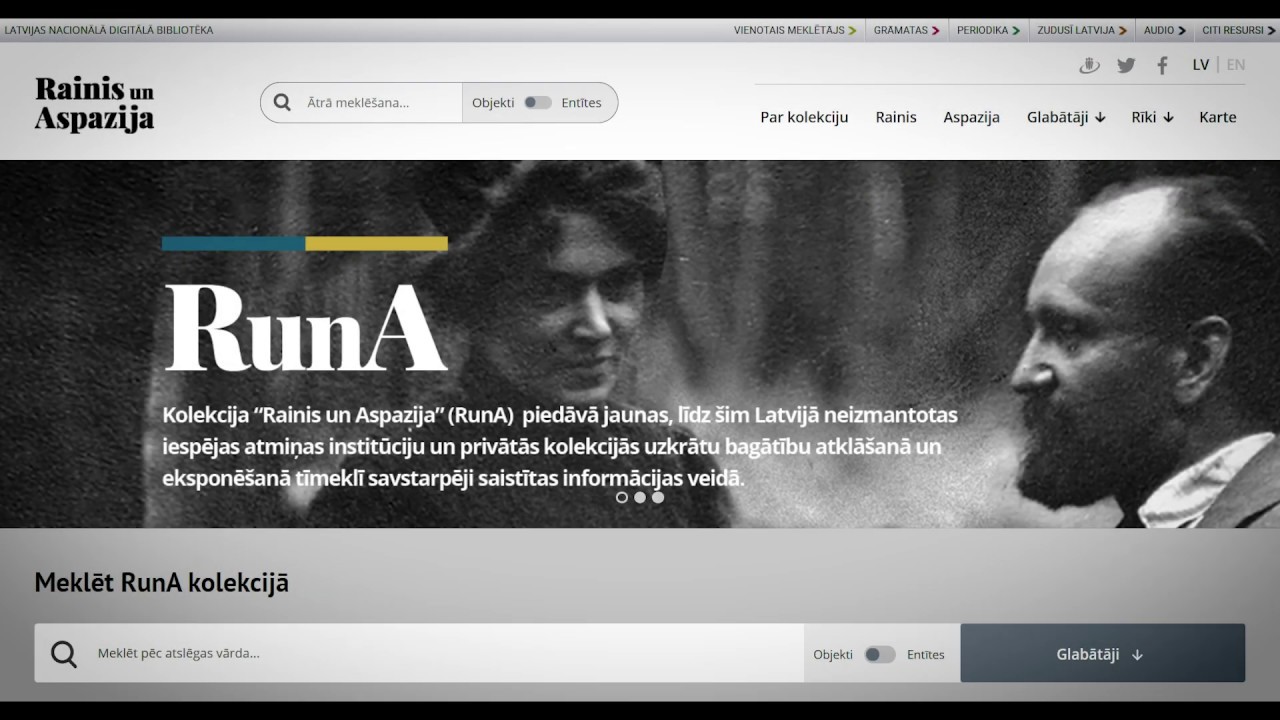1280x720 pixels.
Task: Click Objekti label in collection search
Action: tap(833, 654)
